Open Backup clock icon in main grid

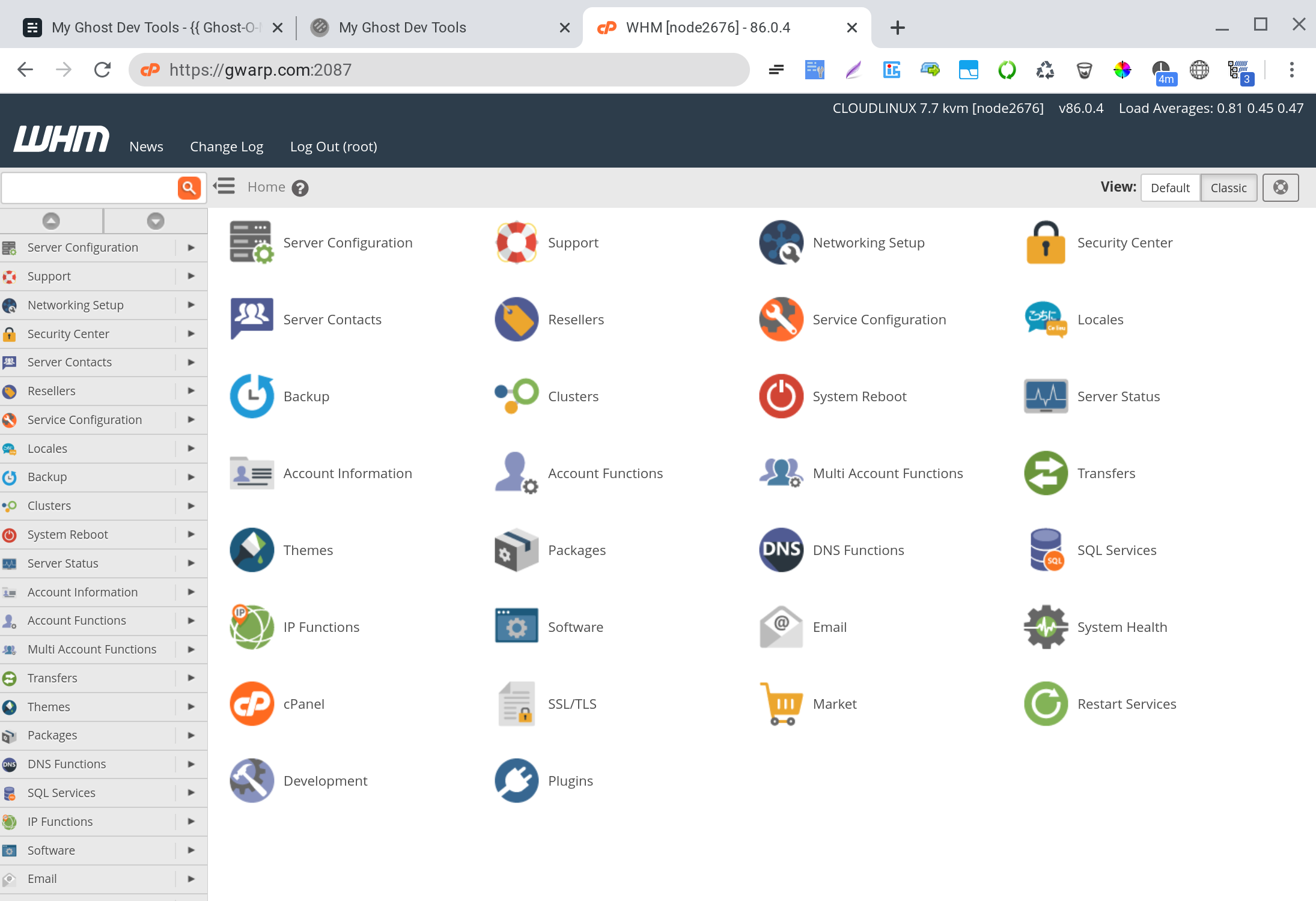pyautogui.click(x=252, y=396)
